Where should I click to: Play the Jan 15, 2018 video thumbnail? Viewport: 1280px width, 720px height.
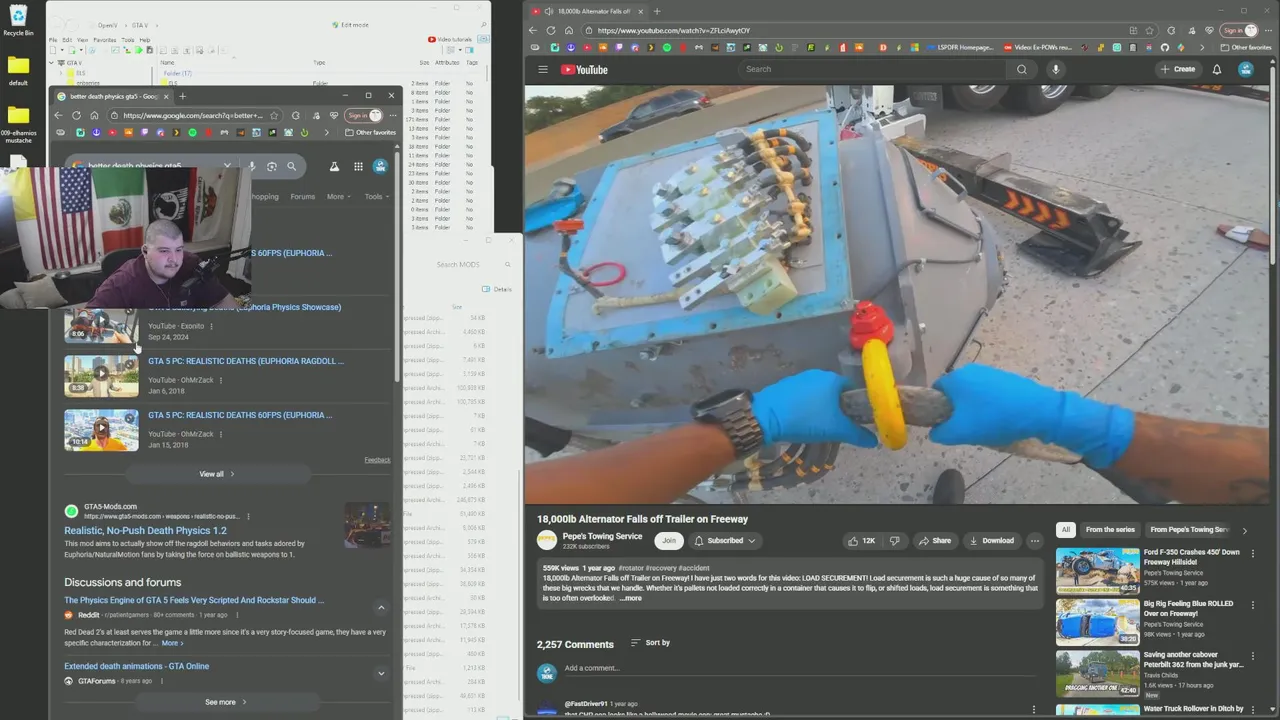click(101, 430)
